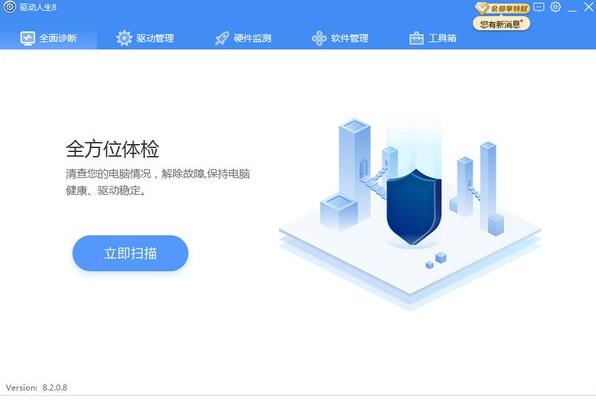Click the rocket icon for 硬件监测

pos(222,38)
